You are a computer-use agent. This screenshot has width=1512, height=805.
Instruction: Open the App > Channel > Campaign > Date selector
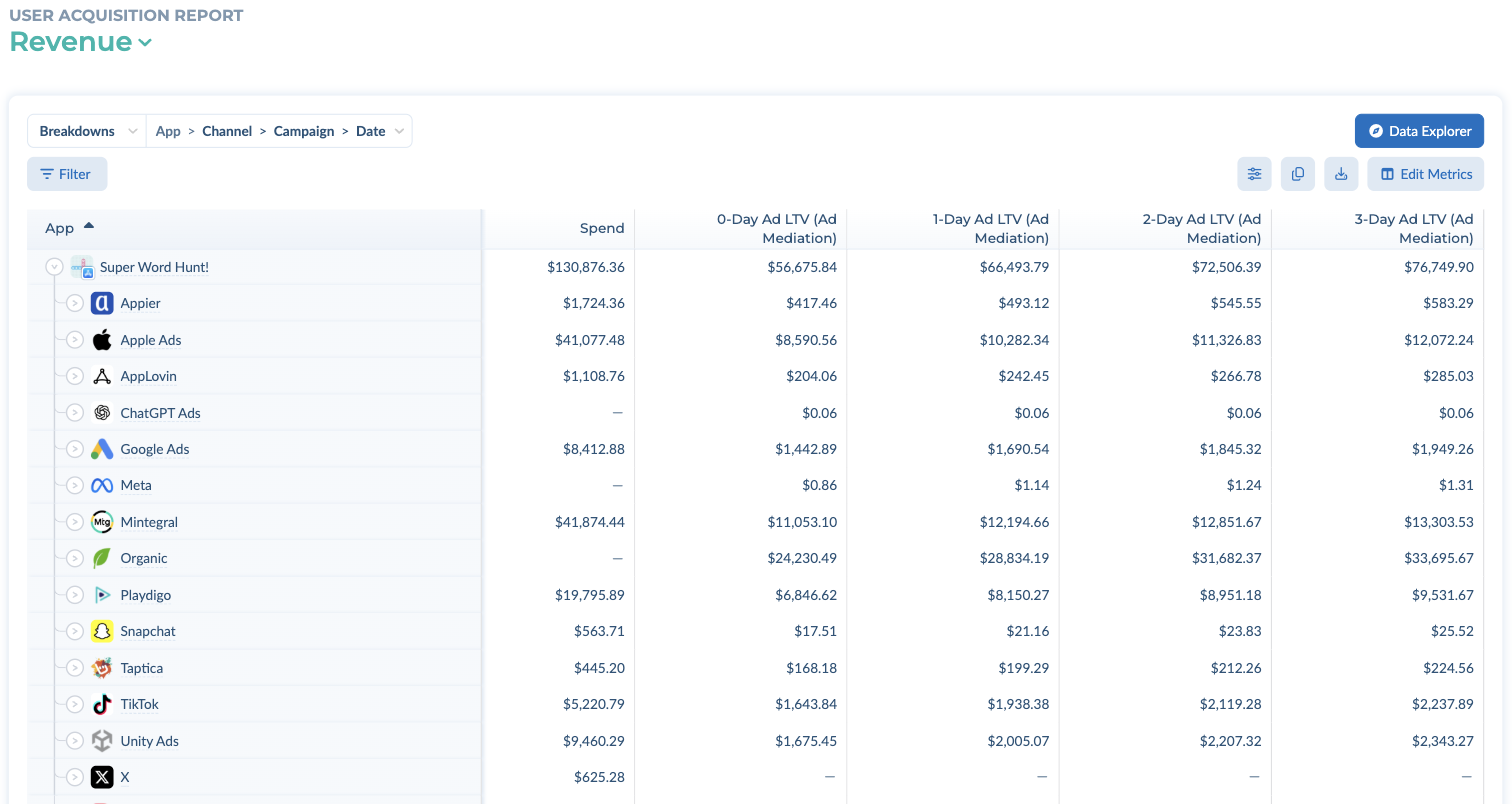(279, 131)
